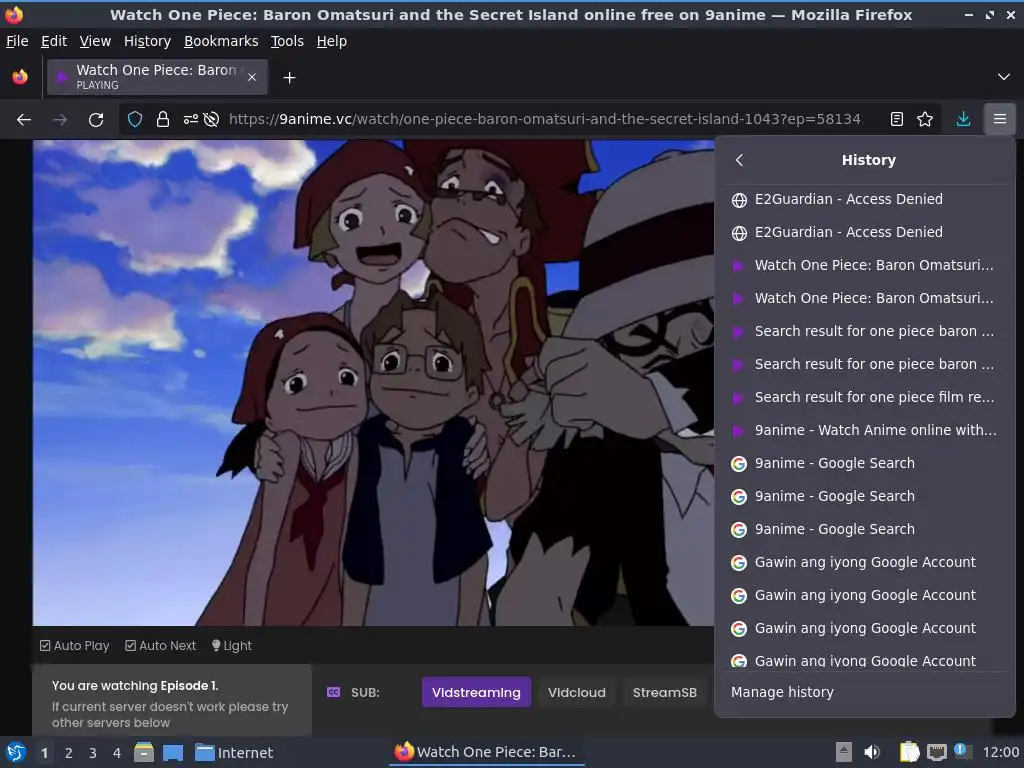Open third 9anime - Google Search history entry

(x=865, y=529)
